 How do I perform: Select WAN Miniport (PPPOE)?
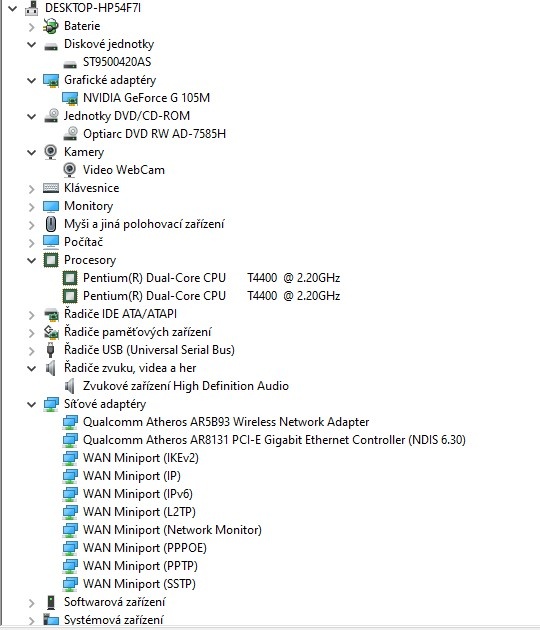point(145,548)
